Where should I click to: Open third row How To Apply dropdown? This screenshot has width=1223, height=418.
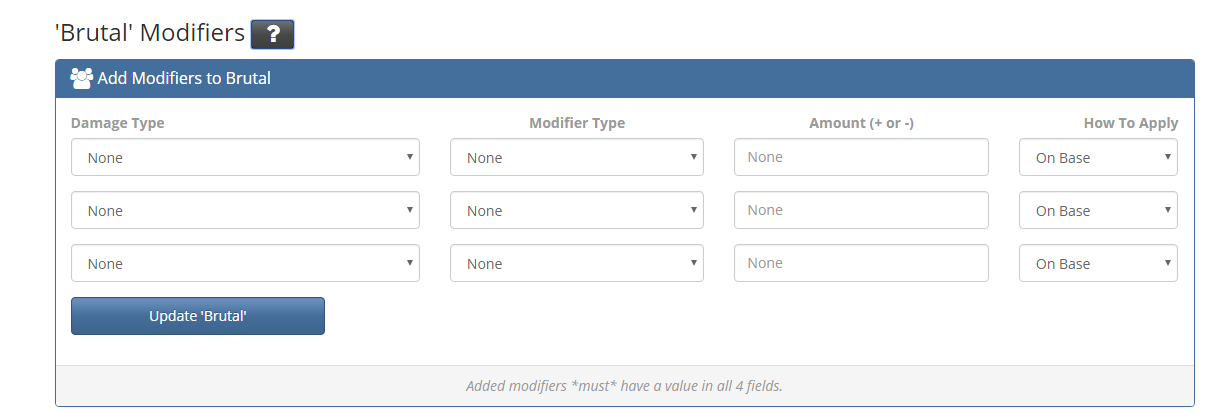tap(1098, 263)
